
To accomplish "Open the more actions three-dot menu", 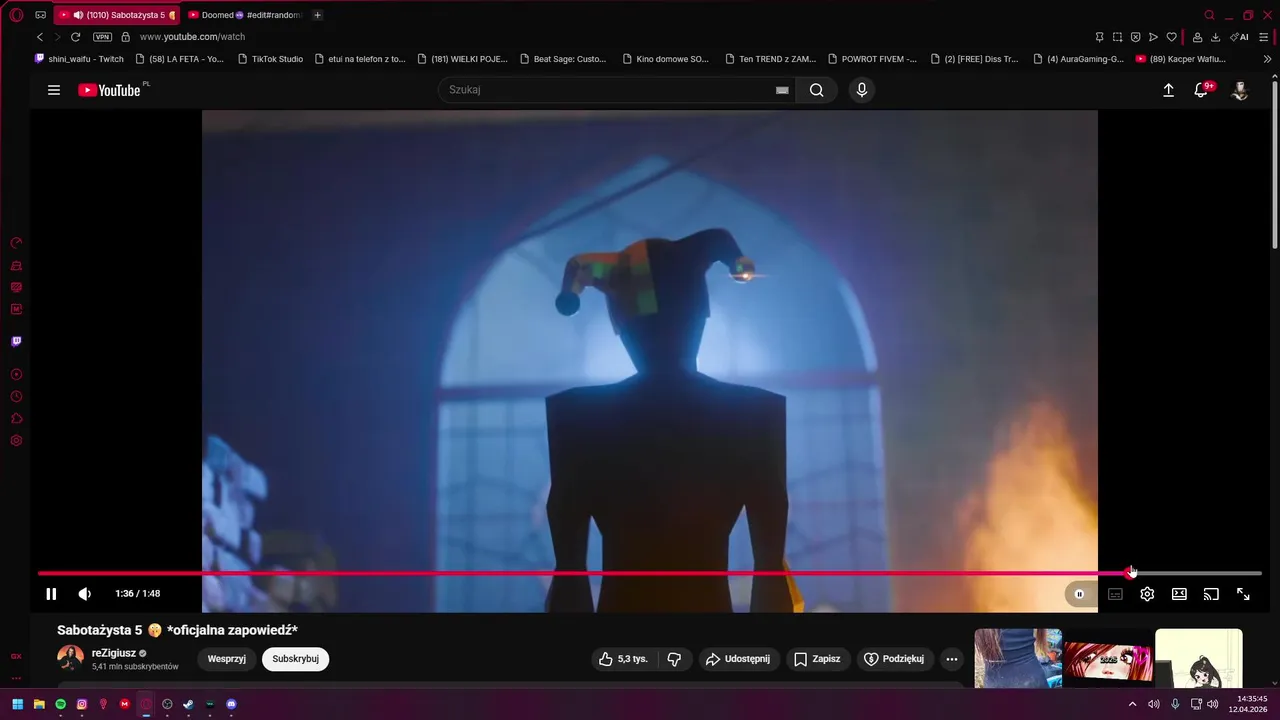I will [x=952, y=659].
